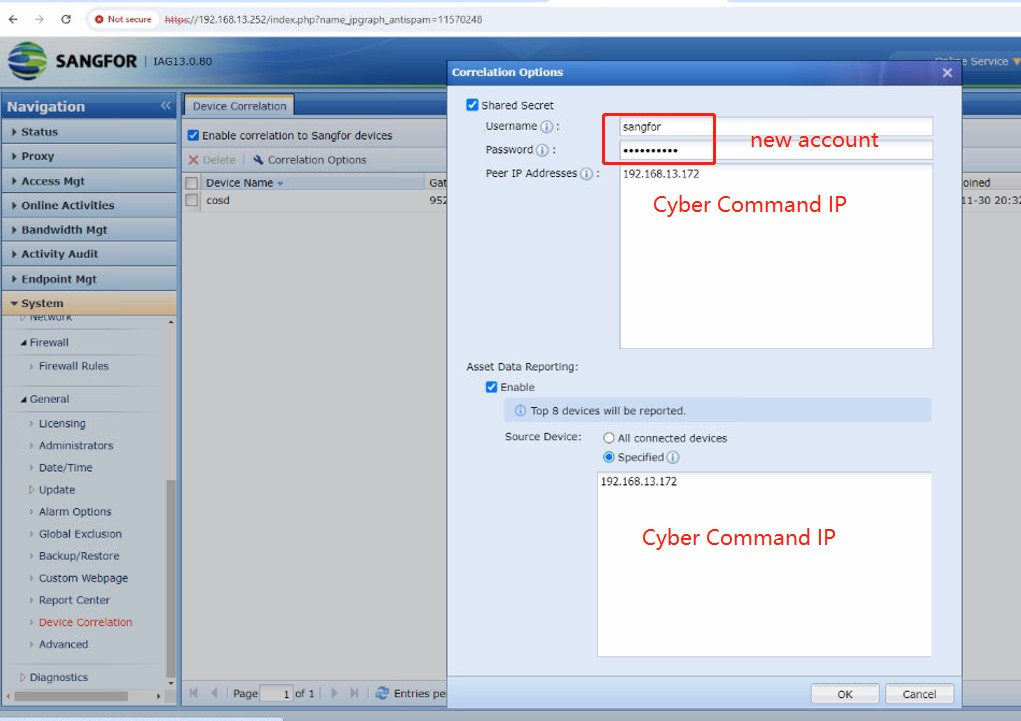Go to first page in pagination
This screenshot has width=1021, height=721.
coord(193,693)
